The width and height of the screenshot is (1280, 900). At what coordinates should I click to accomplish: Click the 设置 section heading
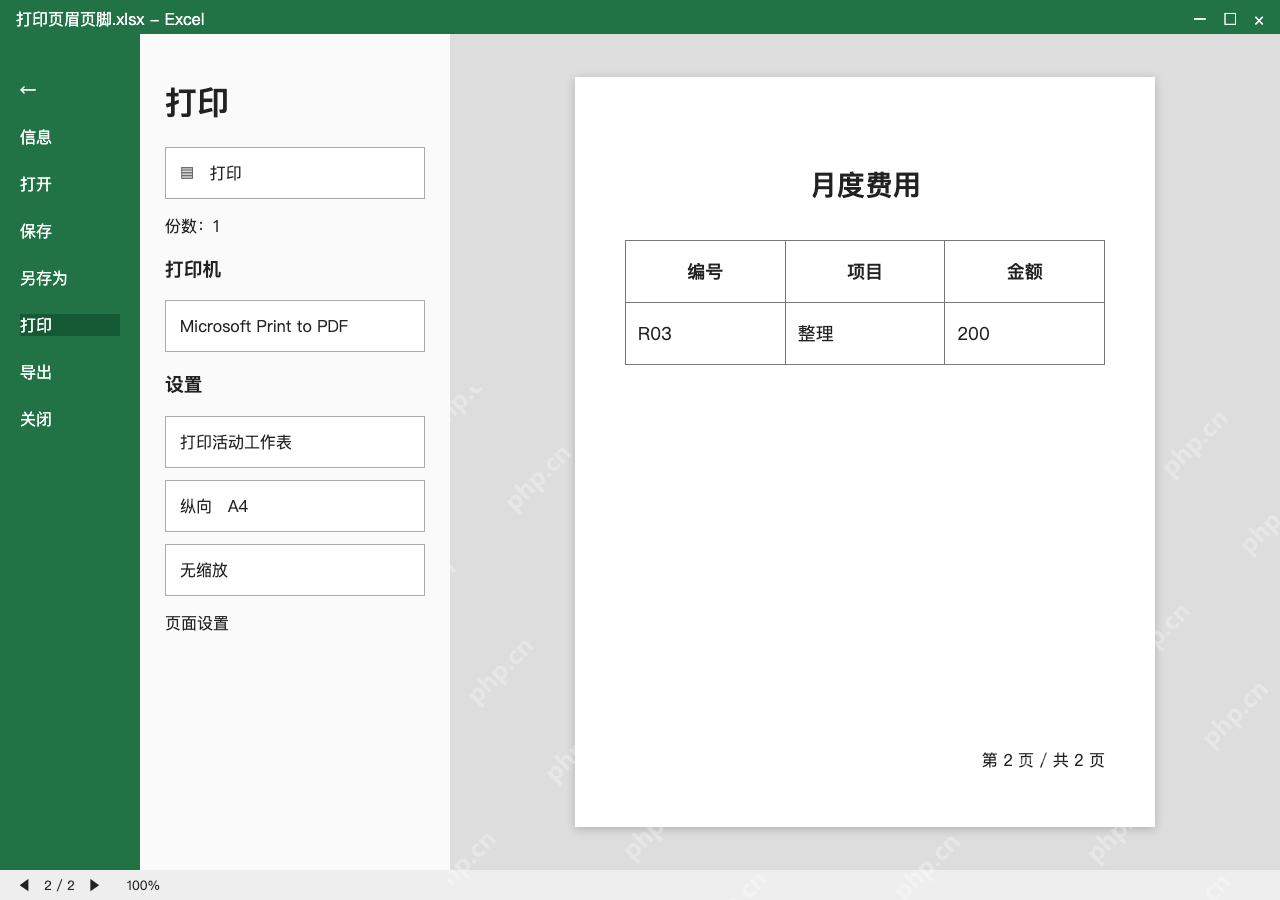[x=184, y=385]
